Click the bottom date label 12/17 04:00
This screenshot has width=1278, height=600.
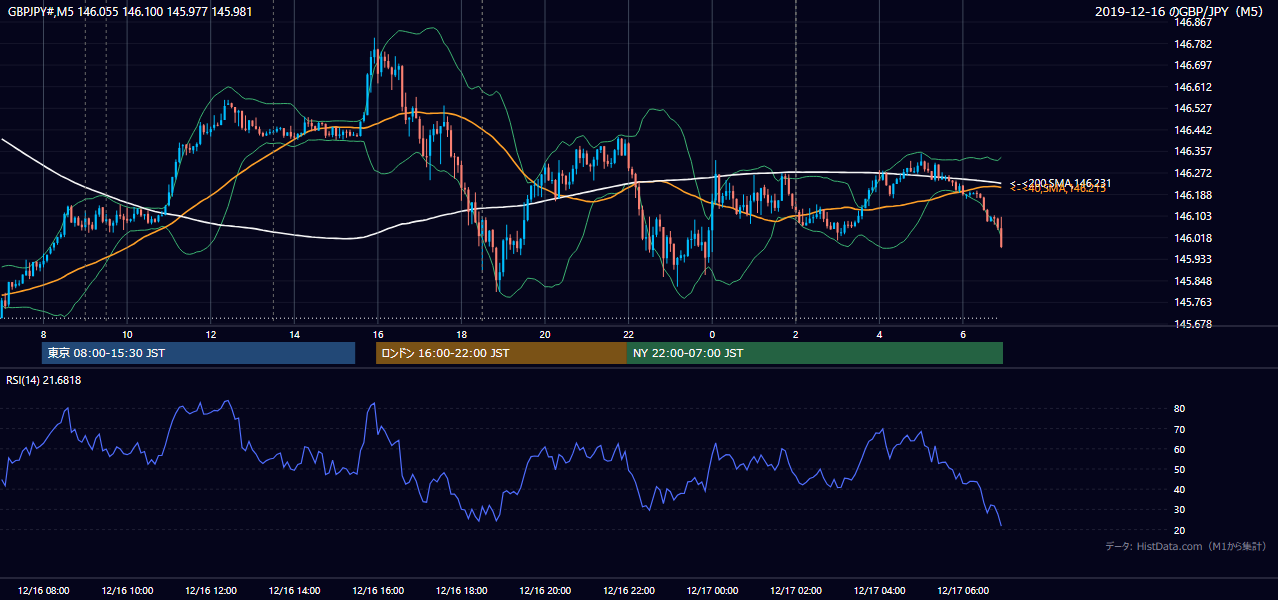click(x=880, y=591)
